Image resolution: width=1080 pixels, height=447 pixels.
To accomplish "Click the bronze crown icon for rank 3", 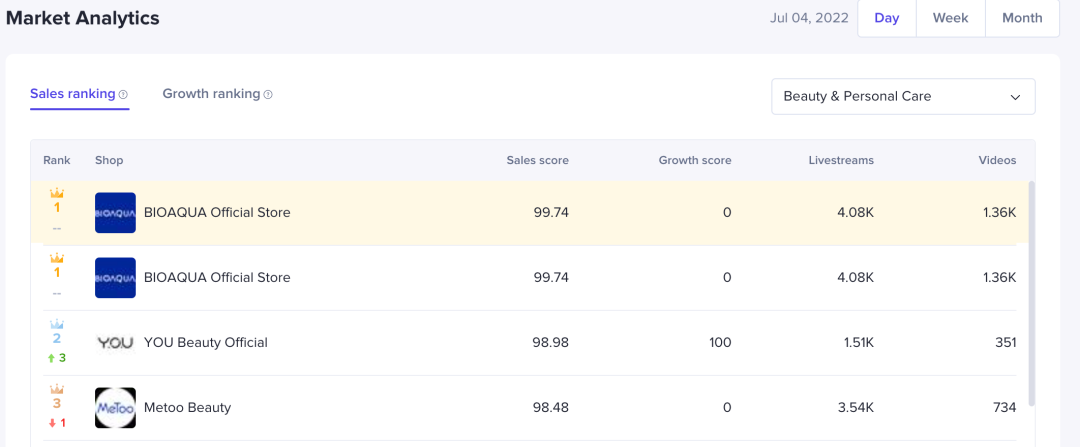I will 57,388.
